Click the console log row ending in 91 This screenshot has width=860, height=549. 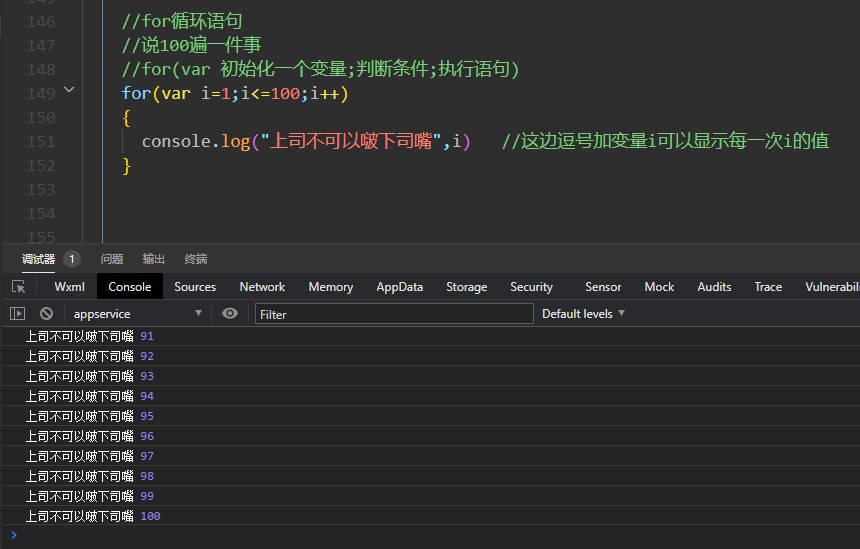point(430,336)
